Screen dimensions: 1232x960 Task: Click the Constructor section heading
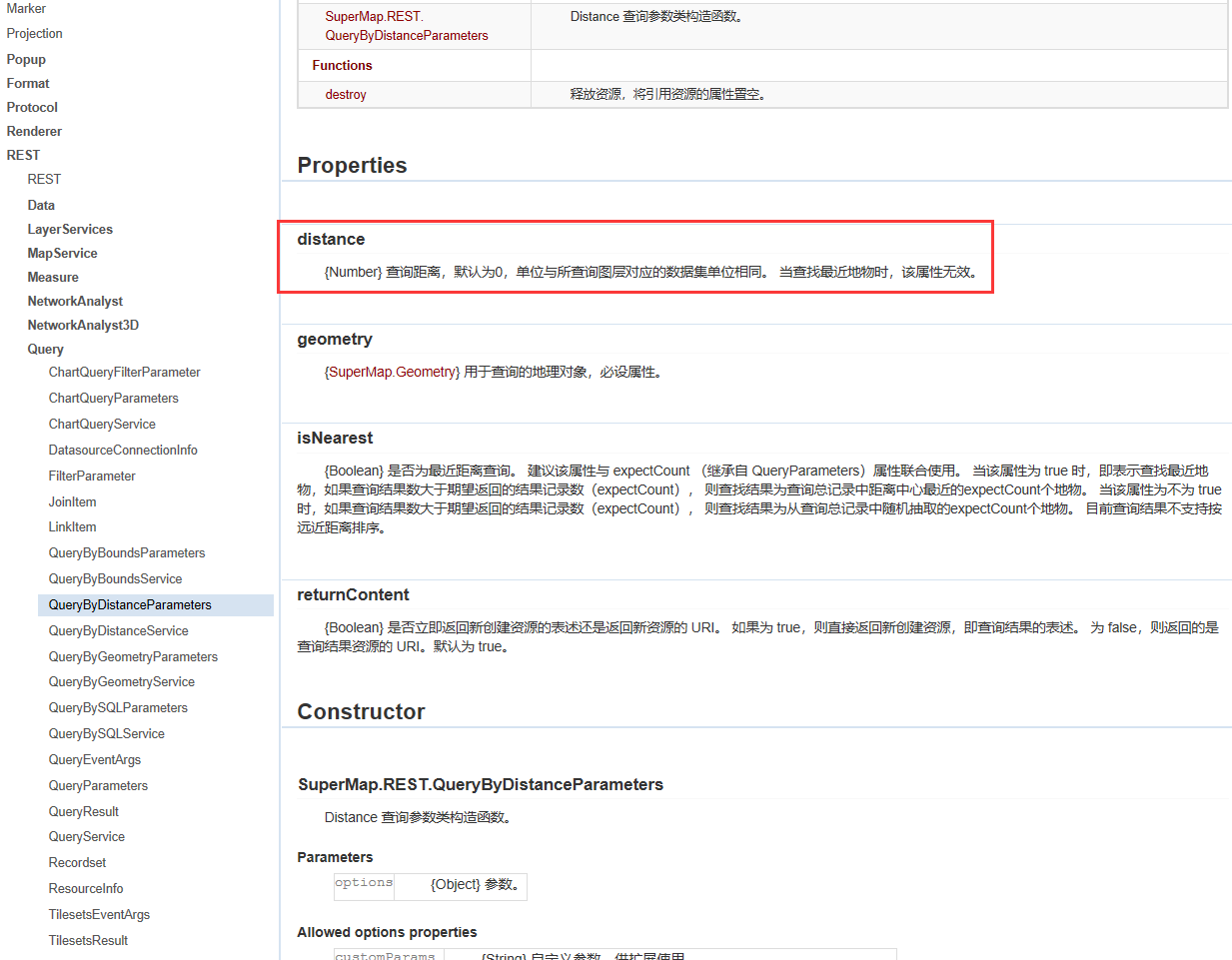tap(361, 711)
